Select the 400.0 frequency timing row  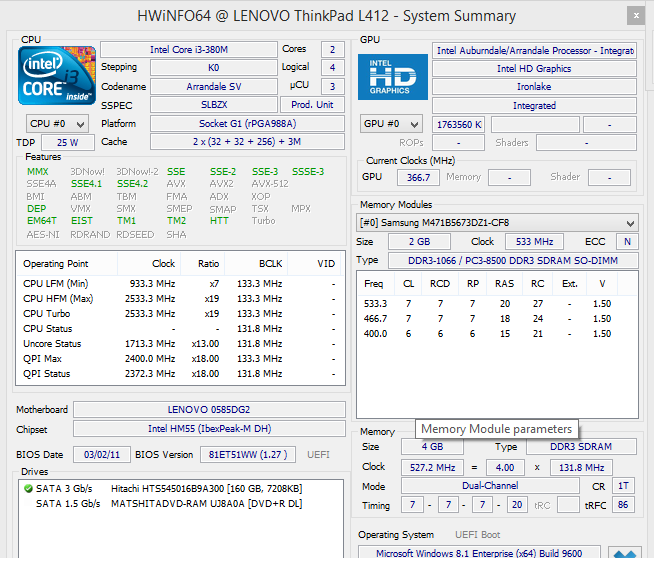tap(497, 334)
